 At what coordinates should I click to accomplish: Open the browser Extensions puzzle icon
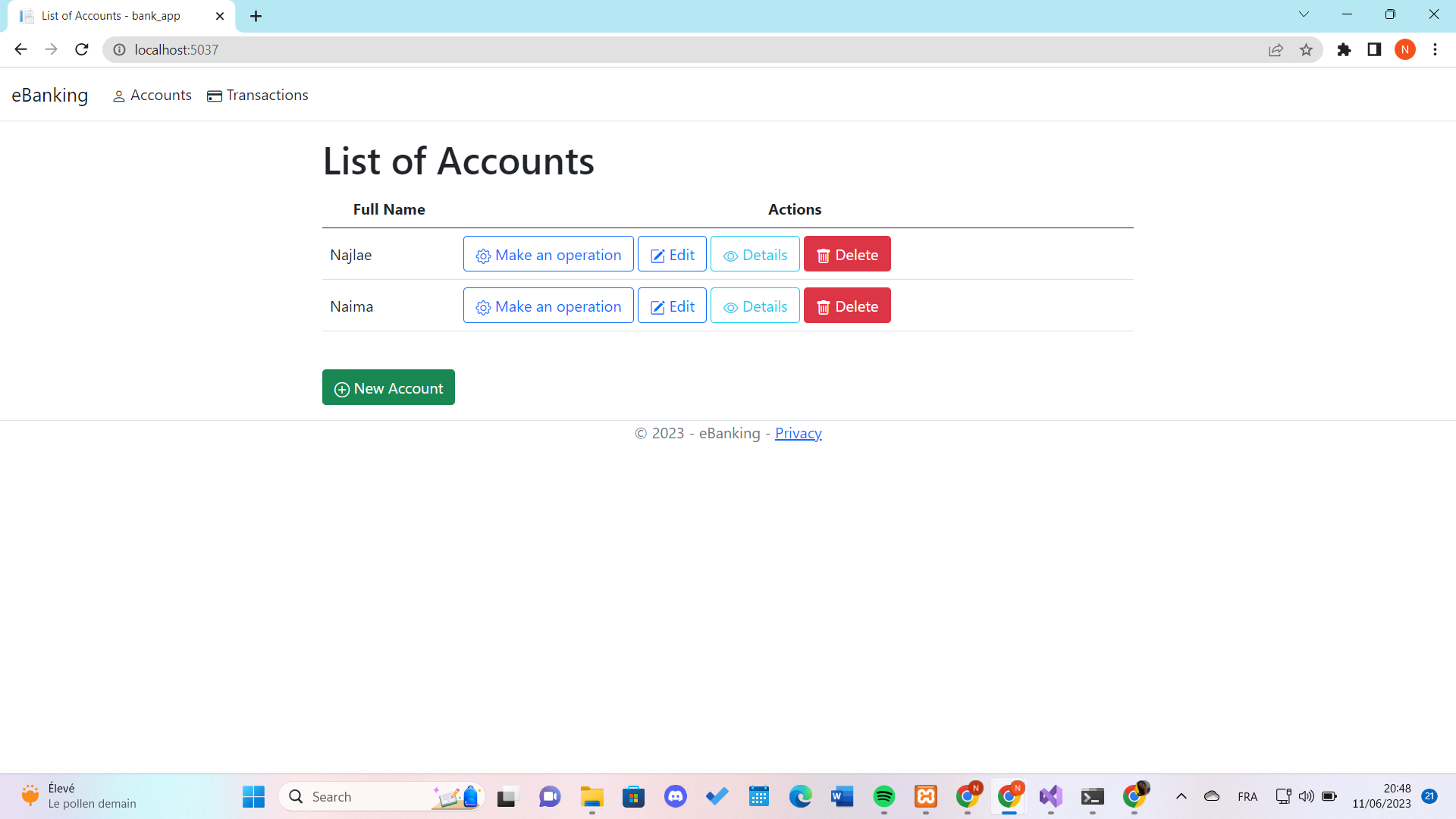pyautogui.click(x=1344, y=50)
